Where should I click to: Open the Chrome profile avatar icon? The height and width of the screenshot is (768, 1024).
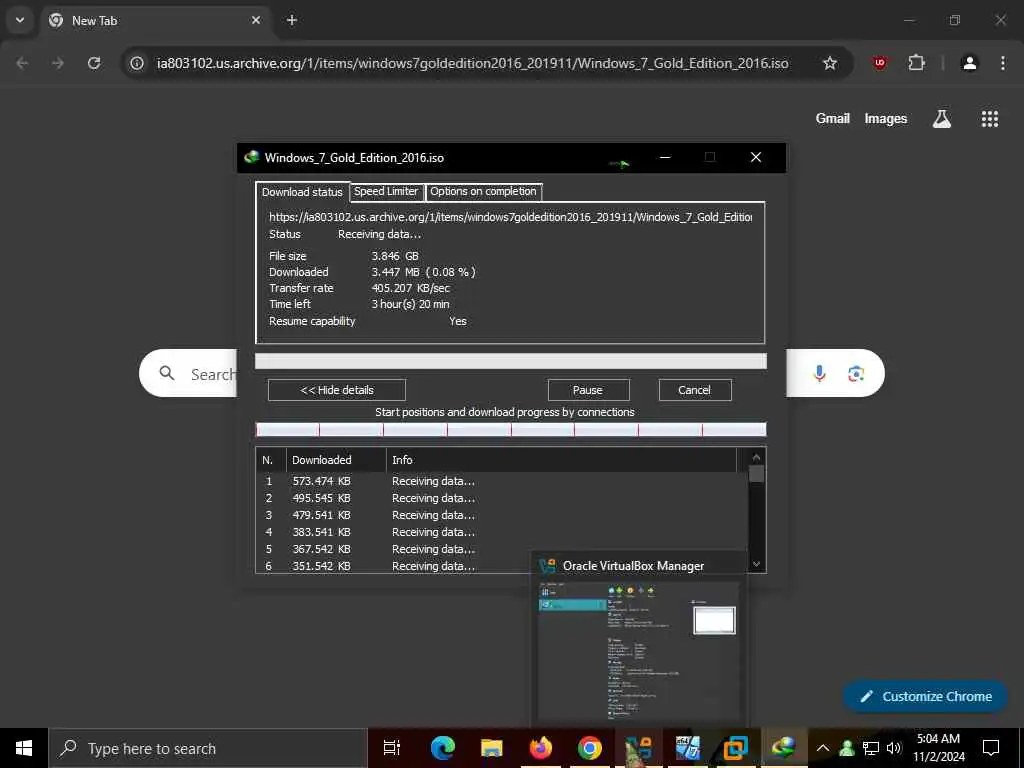click(970, 63)
